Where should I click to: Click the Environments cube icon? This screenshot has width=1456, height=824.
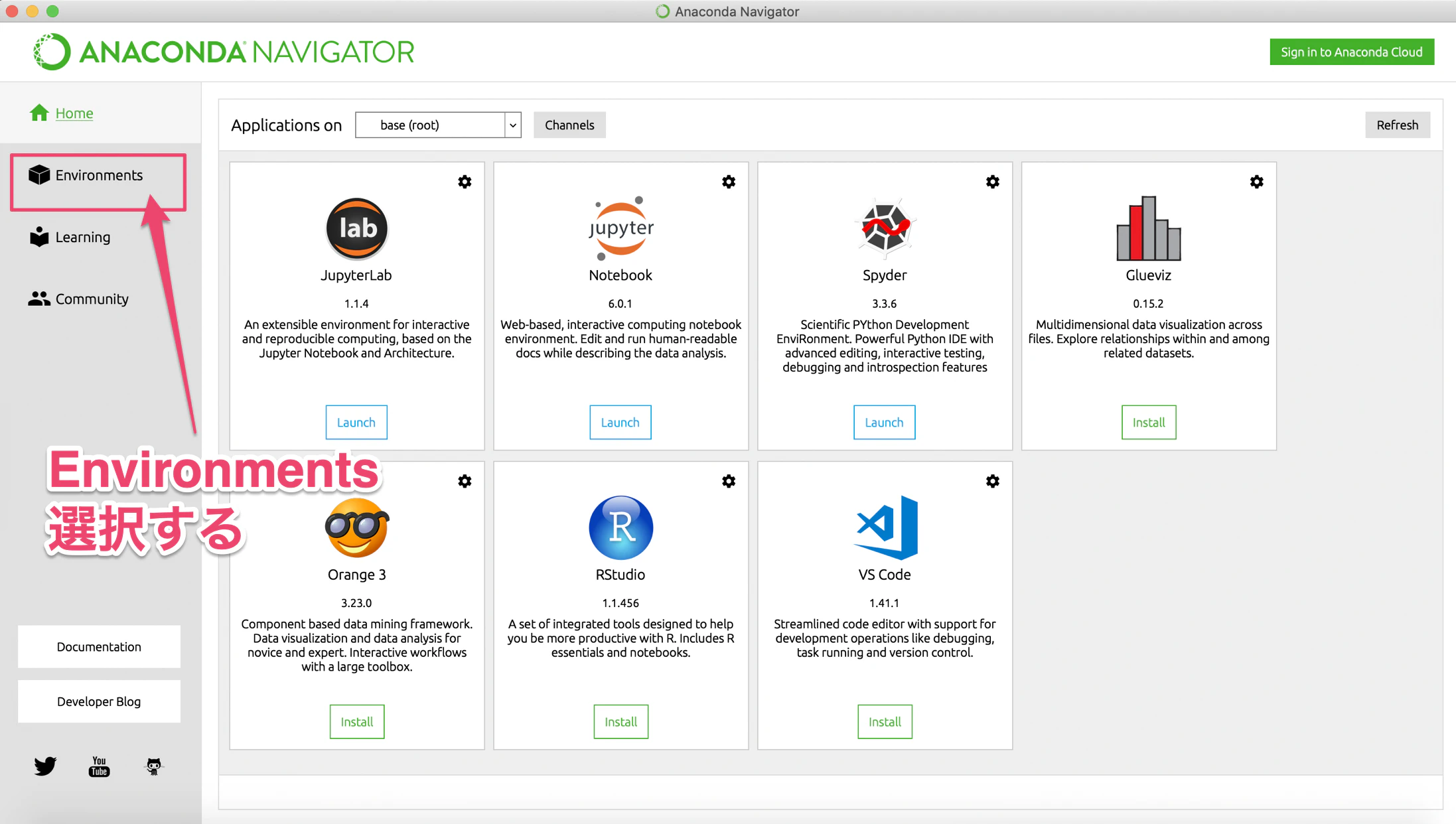pos(39,174)
